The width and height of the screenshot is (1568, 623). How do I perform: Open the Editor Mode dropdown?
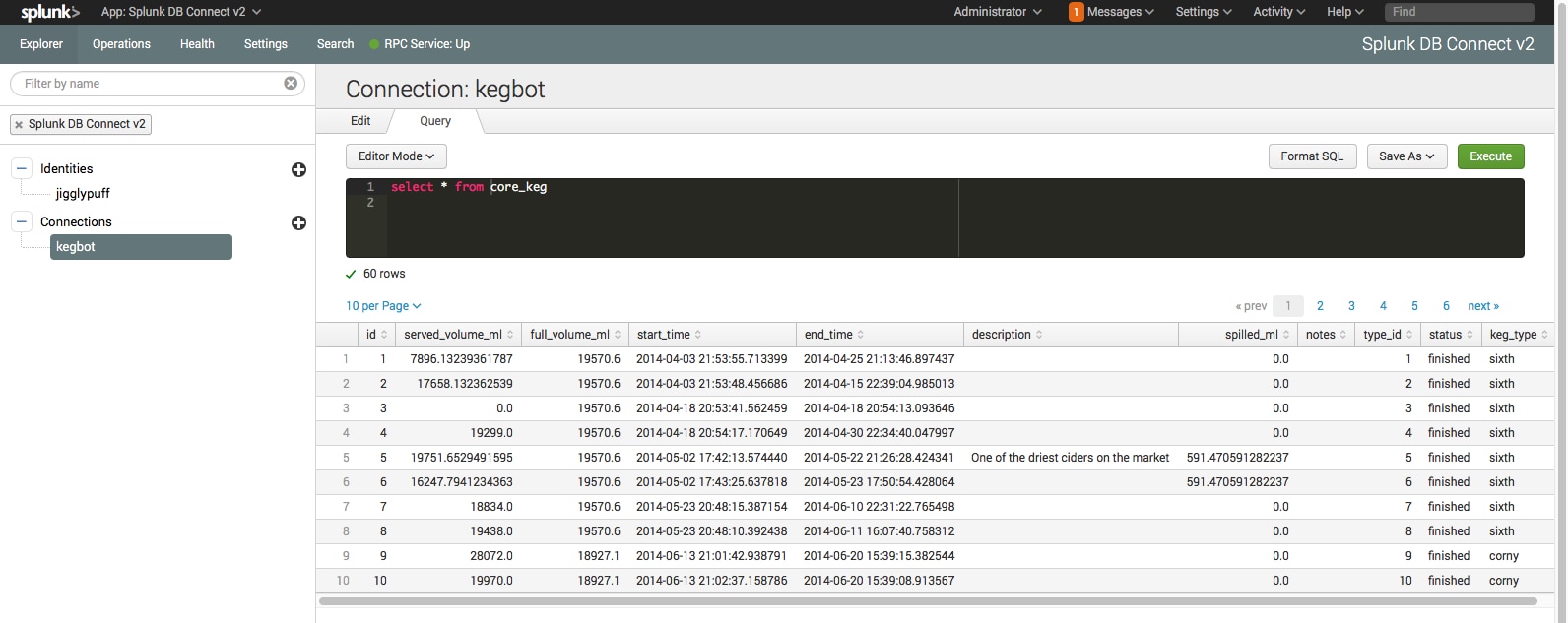click(x=396, y=156)
